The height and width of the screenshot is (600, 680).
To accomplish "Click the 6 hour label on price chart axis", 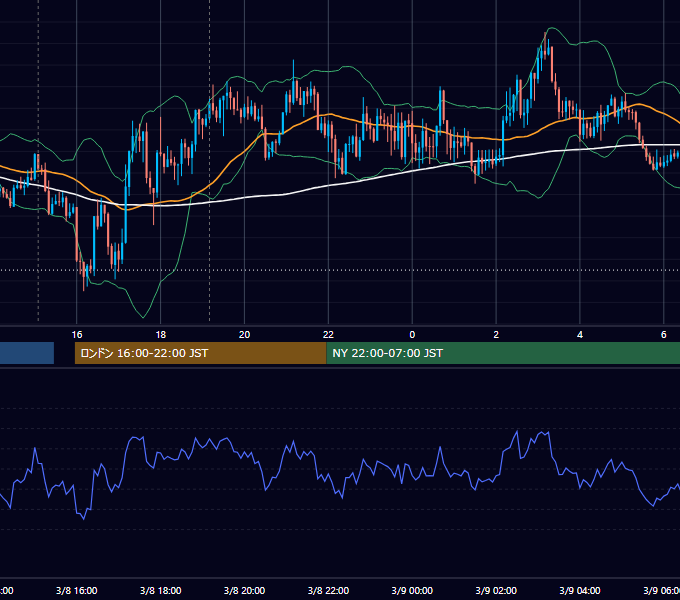I will tap(664, 335).
